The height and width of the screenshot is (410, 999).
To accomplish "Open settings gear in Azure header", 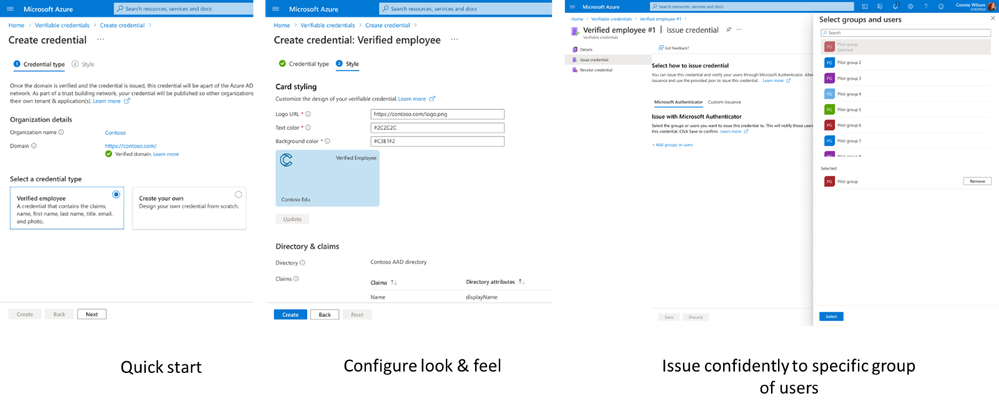I will (910, 6).
